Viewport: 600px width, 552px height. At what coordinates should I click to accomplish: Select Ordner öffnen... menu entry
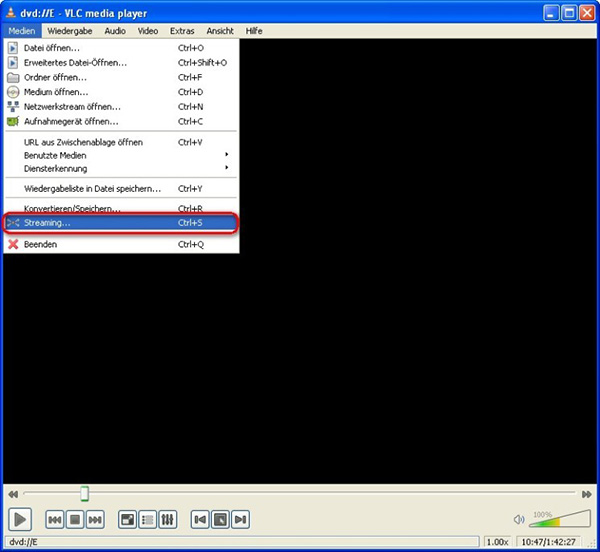pos(121,78)
